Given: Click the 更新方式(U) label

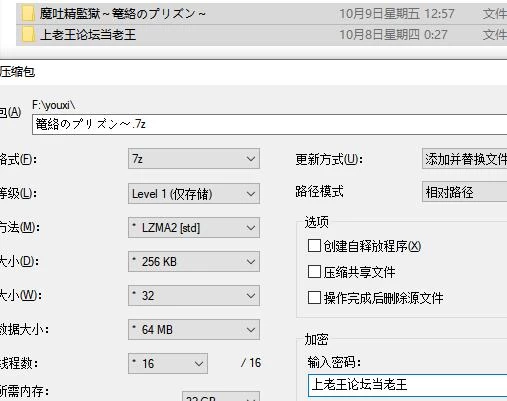Looking at the screenshot, I should click(x=329, y=159).
